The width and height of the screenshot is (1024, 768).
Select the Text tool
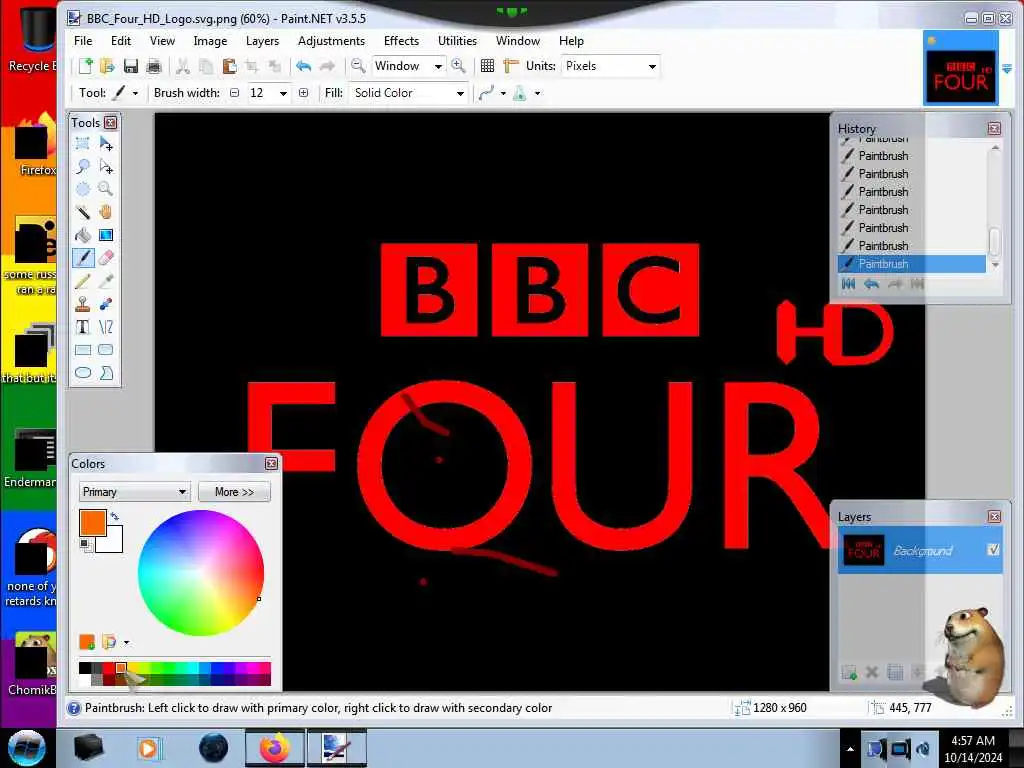click(x=83, y=327)
